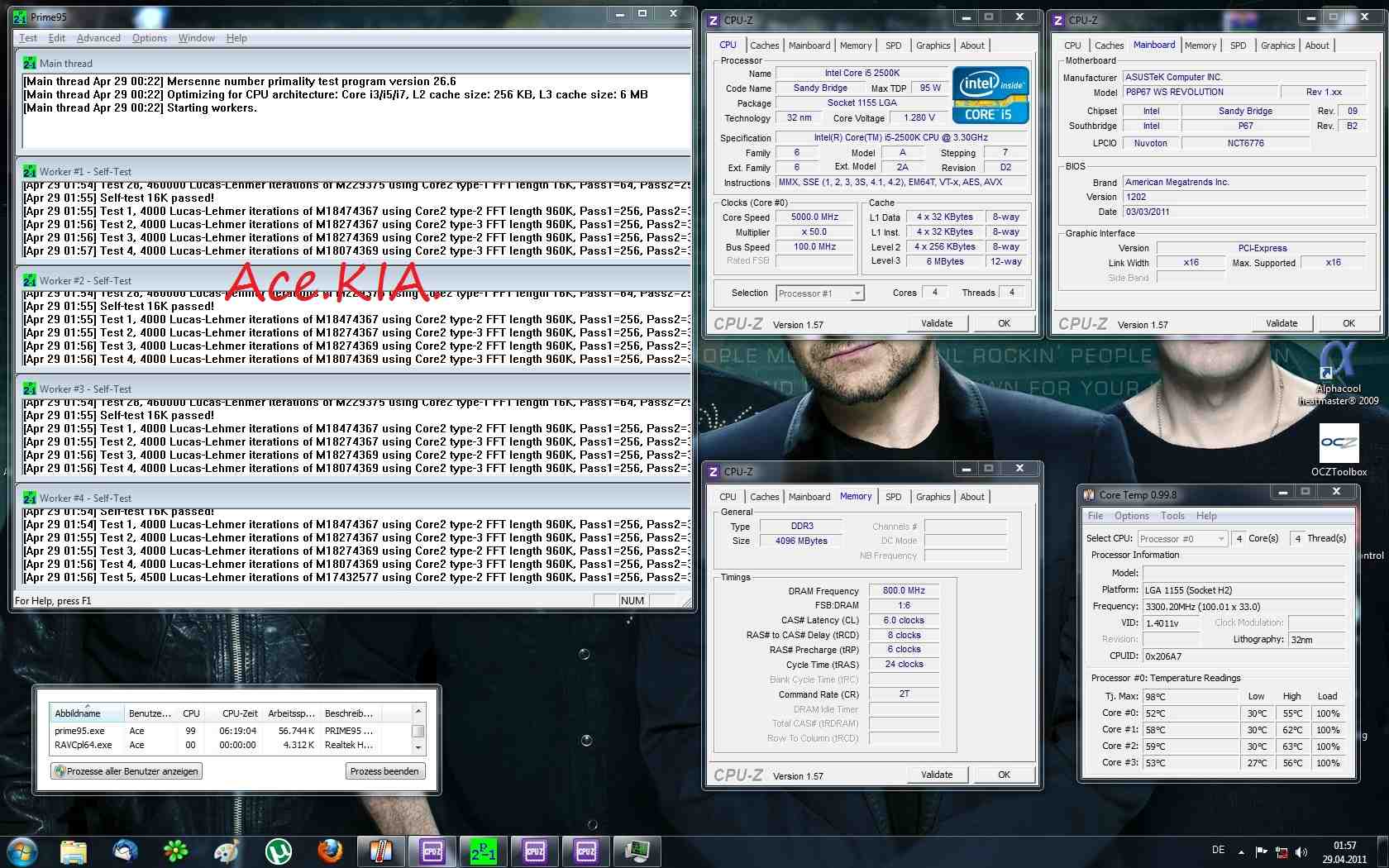
Task: Click the Worker #4 Self-Test window icon
Action: point(30,498)
